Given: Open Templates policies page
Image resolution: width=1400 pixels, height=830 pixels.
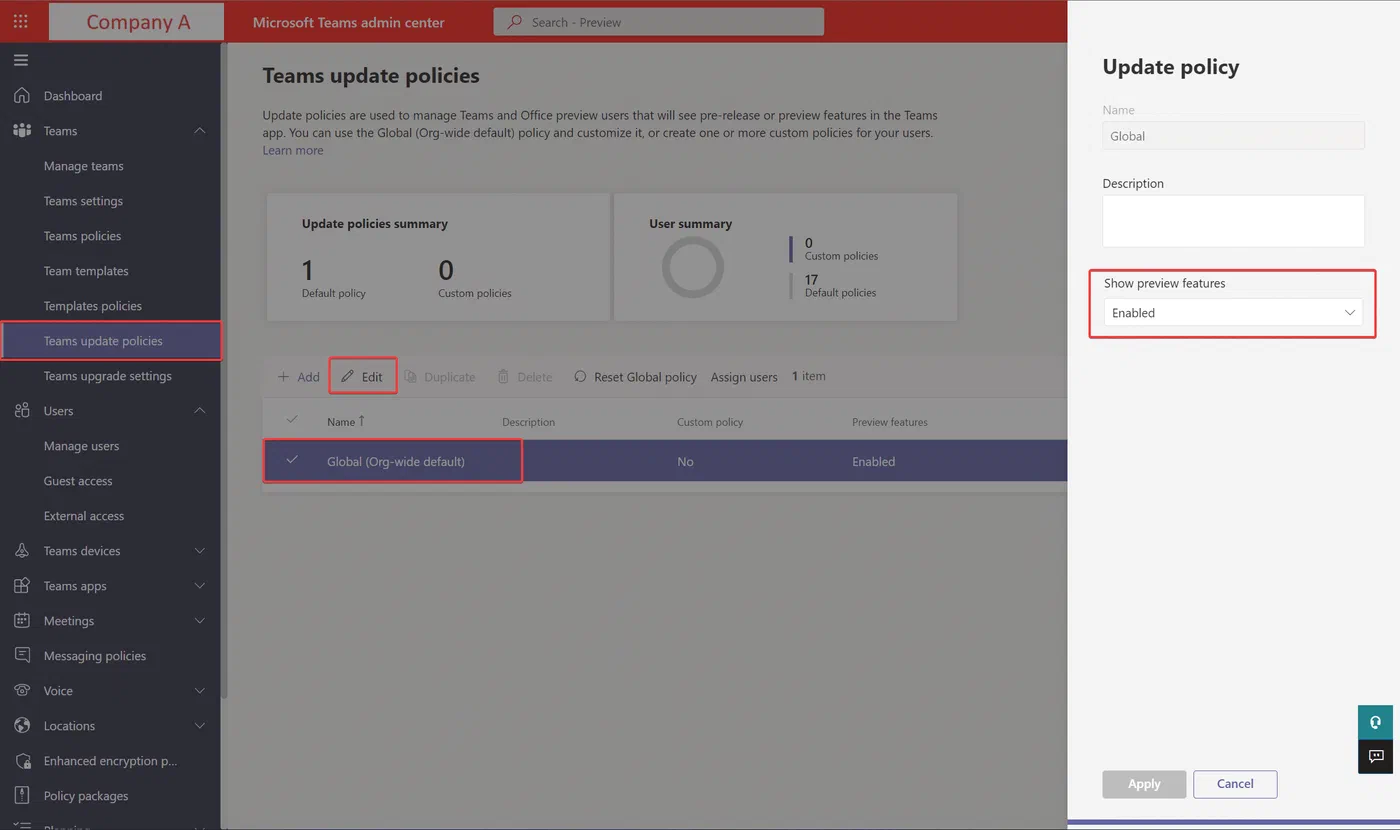Looking at the screenshot, I should 93,306.
